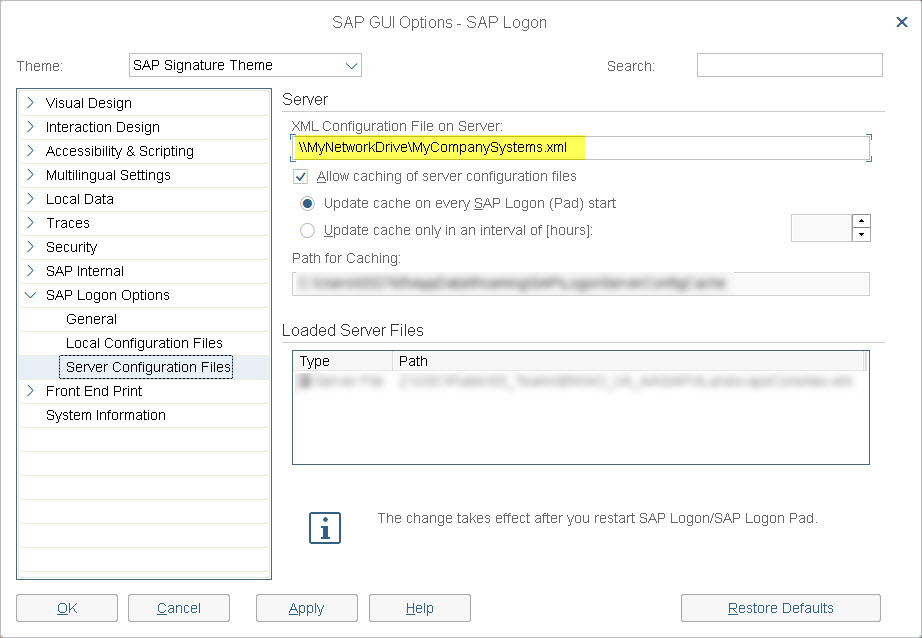Expand the Visual Design node
922x638 pixels.
[x=31, y=103]
